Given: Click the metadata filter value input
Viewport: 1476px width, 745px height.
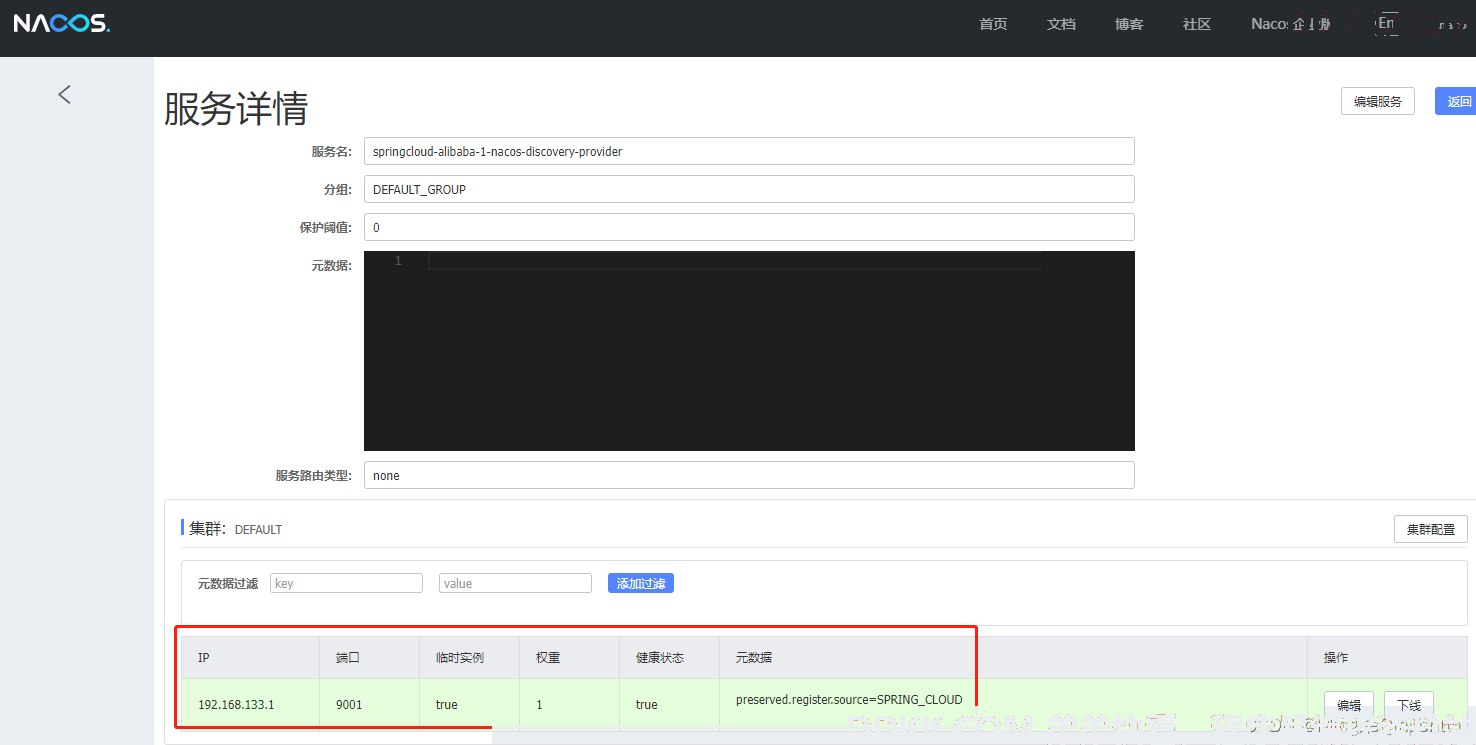Looking at the screenshot, I should (x=515, y=583).
